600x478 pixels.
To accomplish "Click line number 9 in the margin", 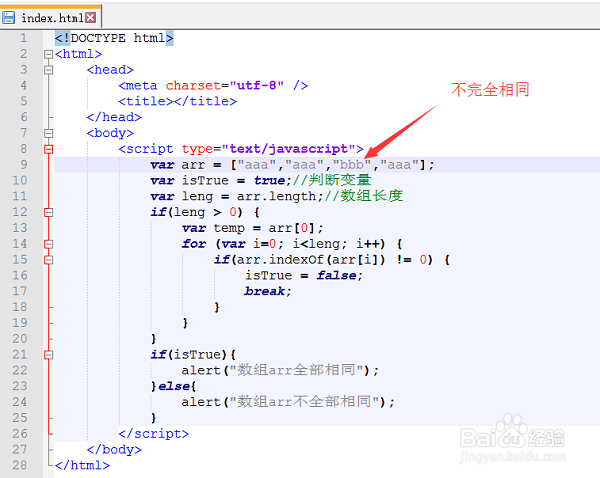I will [x=24, y=165].
